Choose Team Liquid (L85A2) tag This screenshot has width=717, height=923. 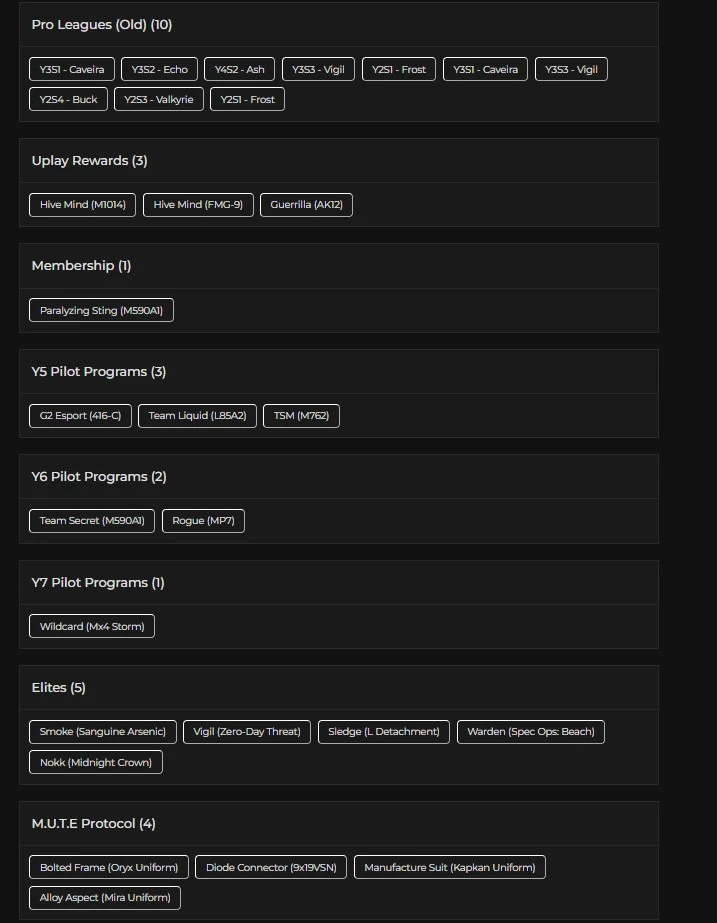click(197, 416)
